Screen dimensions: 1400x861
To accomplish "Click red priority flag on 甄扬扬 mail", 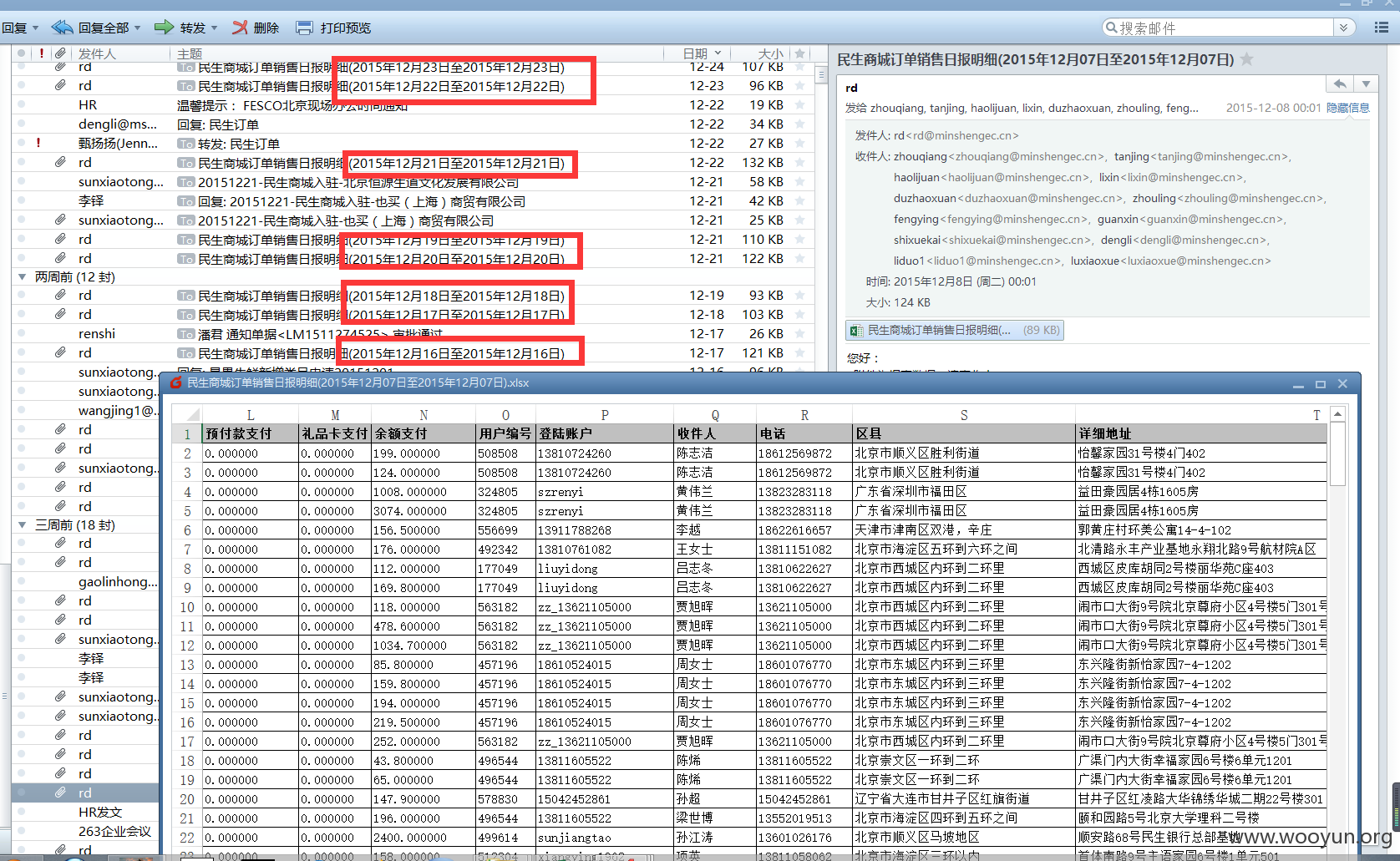I will [38, 143].
